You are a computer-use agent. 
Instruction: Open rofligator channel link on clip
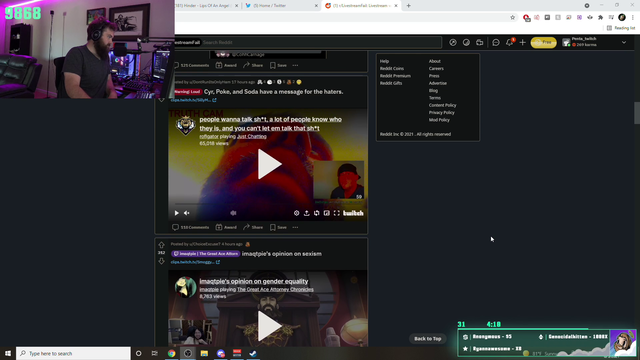click(209, 136)
